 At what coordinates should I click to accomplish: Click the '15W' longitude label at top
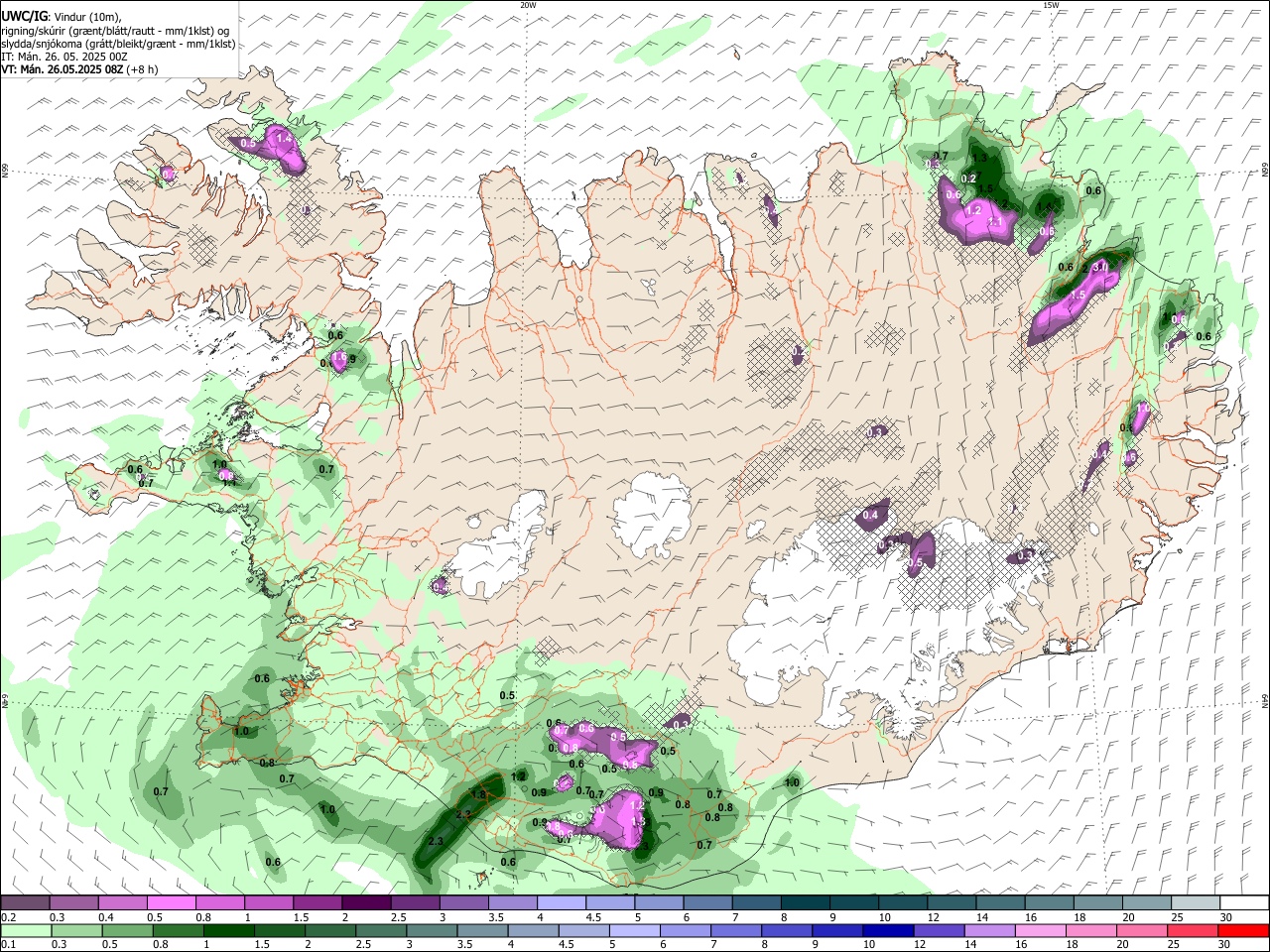(1051, 5)
